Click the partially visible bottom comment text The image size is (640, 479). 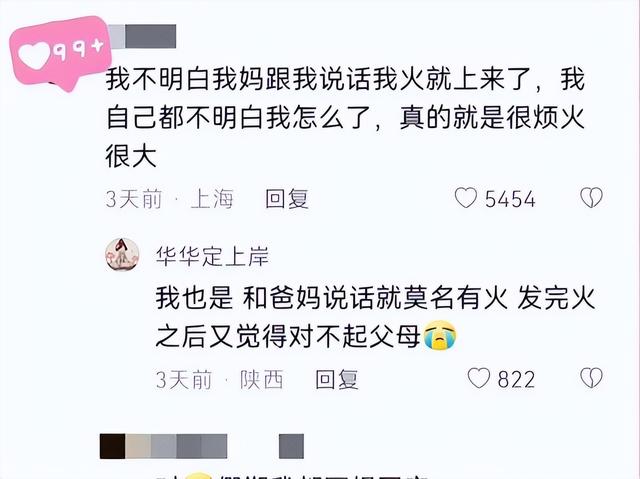coord(292,476)
